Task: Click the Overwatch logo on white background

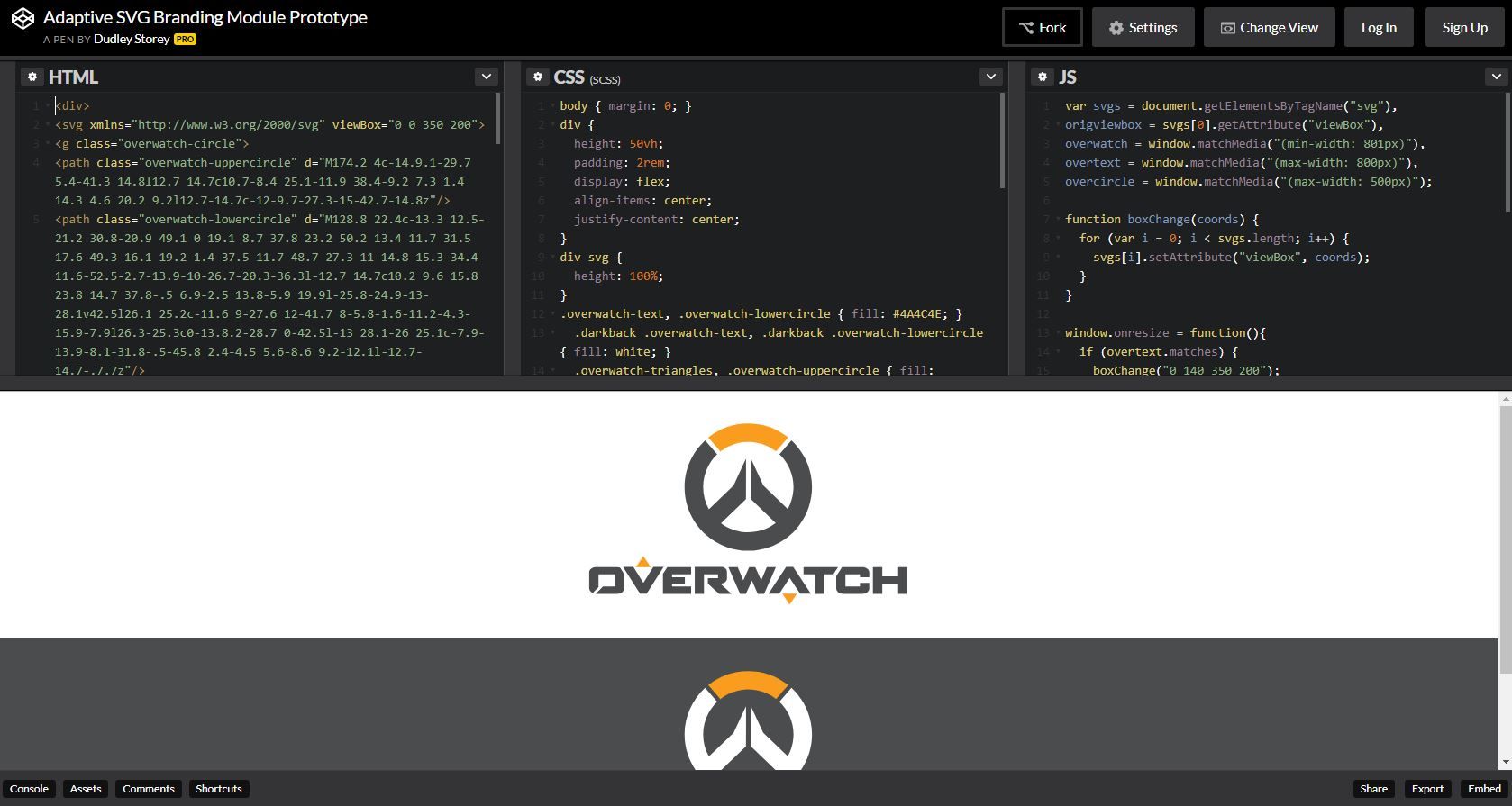Action: (x=748, y=513)
